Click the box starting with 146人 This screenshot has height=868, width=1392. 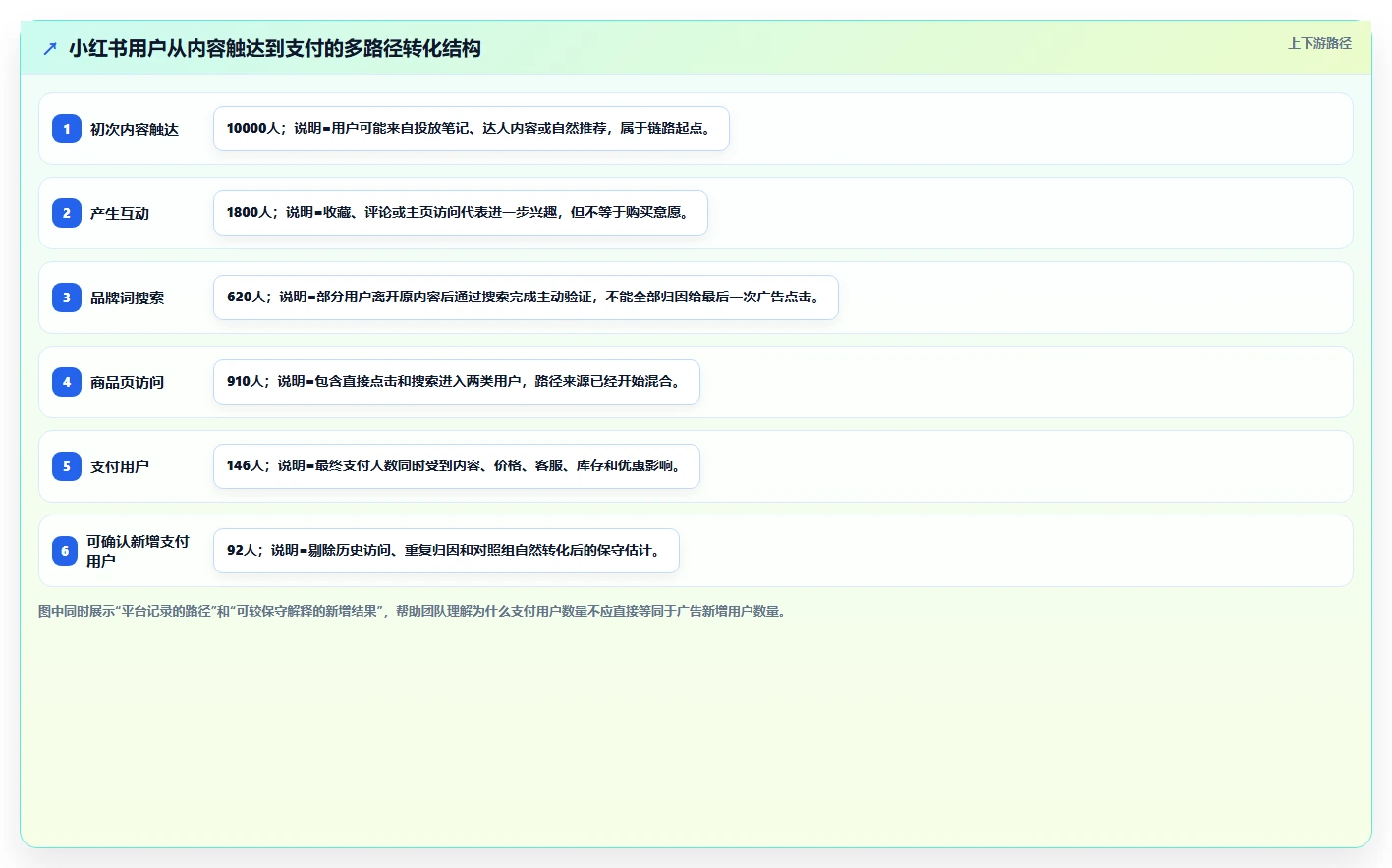tap(457, 466)
